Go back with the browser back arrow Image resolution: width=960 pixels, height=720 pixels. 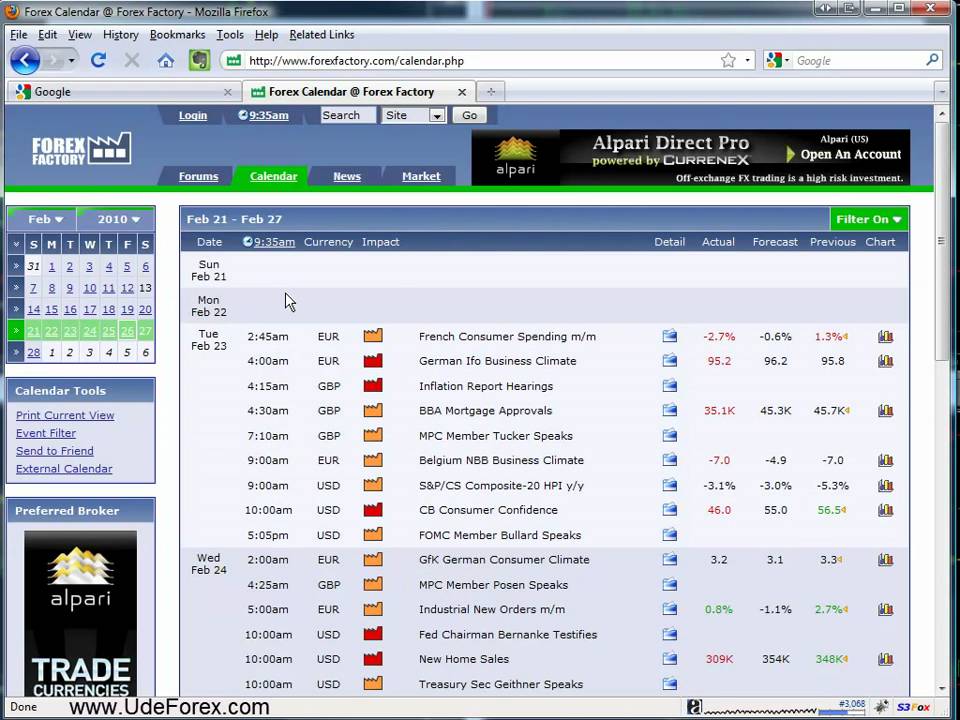pyautogui.click(x=25, y=60)
